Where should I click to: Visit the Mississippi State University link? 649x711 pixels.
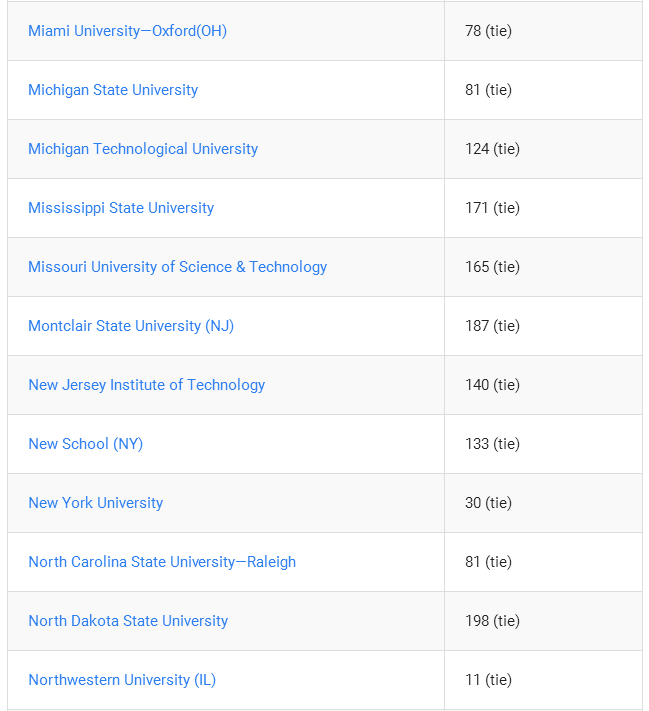[x=121, y=208]
